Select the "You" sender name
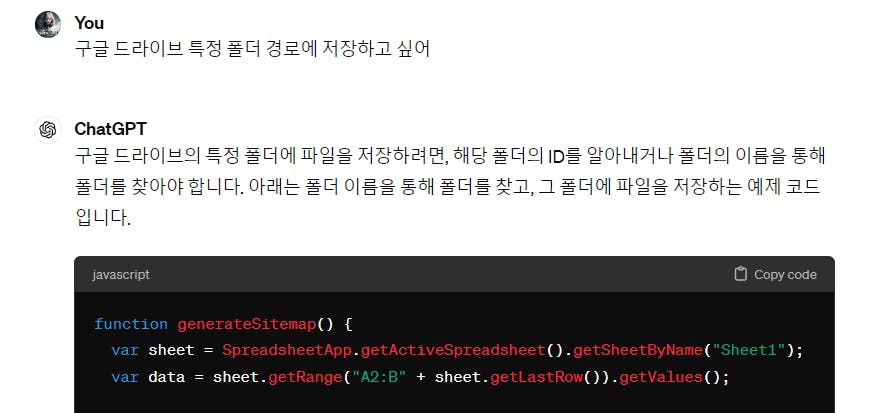Screen dimensions: 882x413 (x=89, y=23)
